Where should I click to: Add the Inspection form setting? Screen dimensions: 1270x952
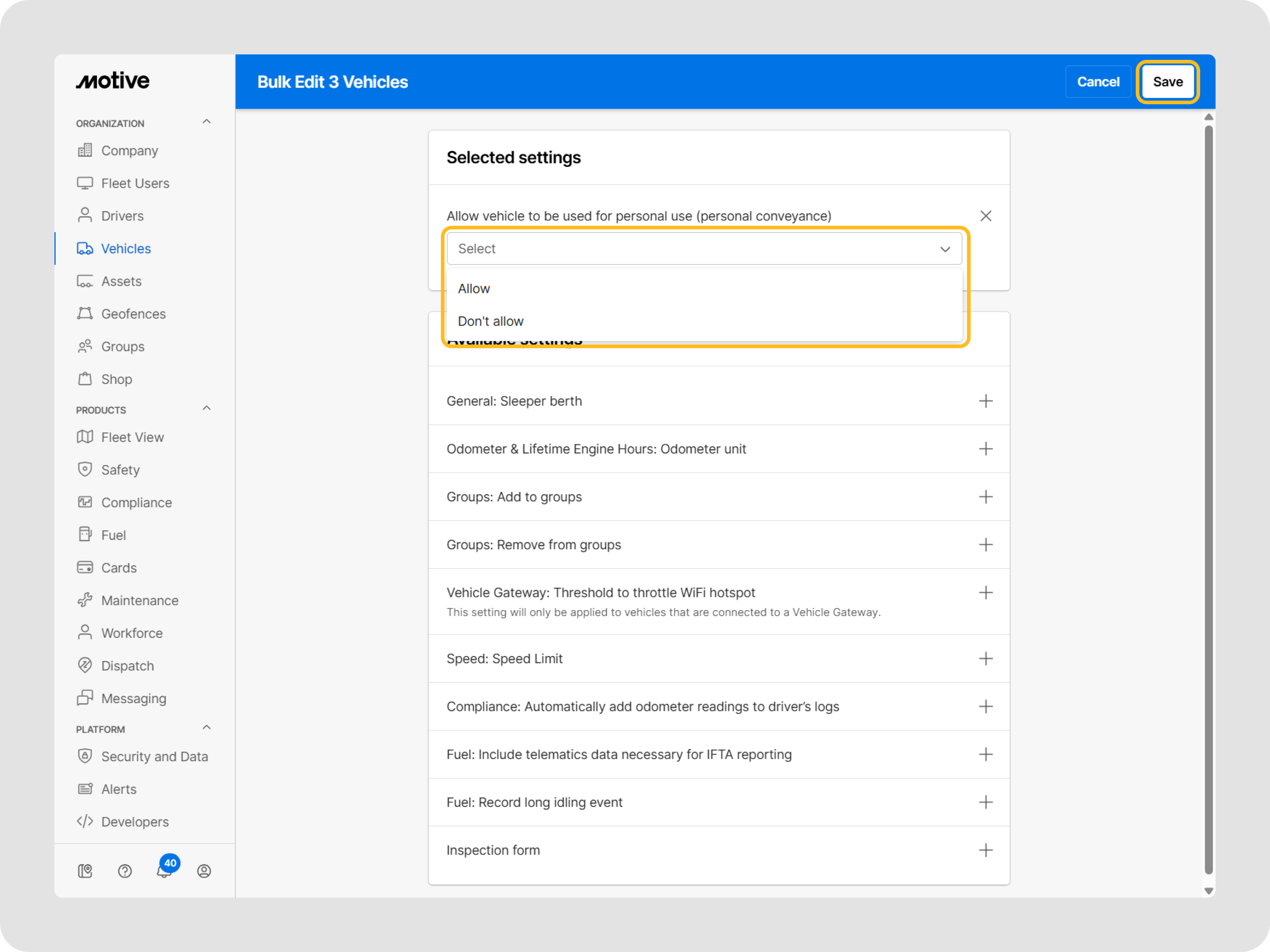[x=985, y=850]
